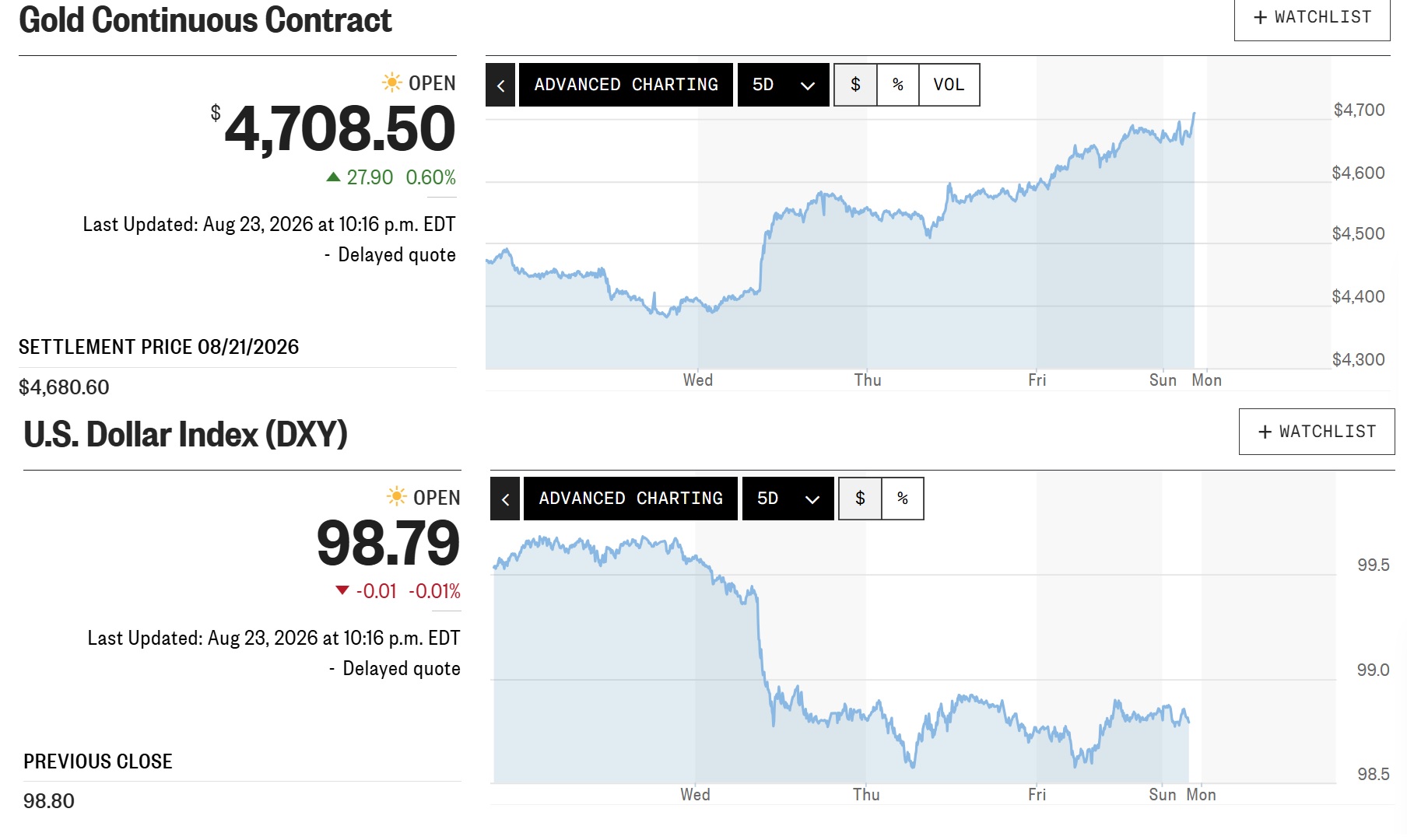Add Gold Continuous Contract to watchlist
The height and width of the screenshot is (840, 1407).
tap(1312, 17)
